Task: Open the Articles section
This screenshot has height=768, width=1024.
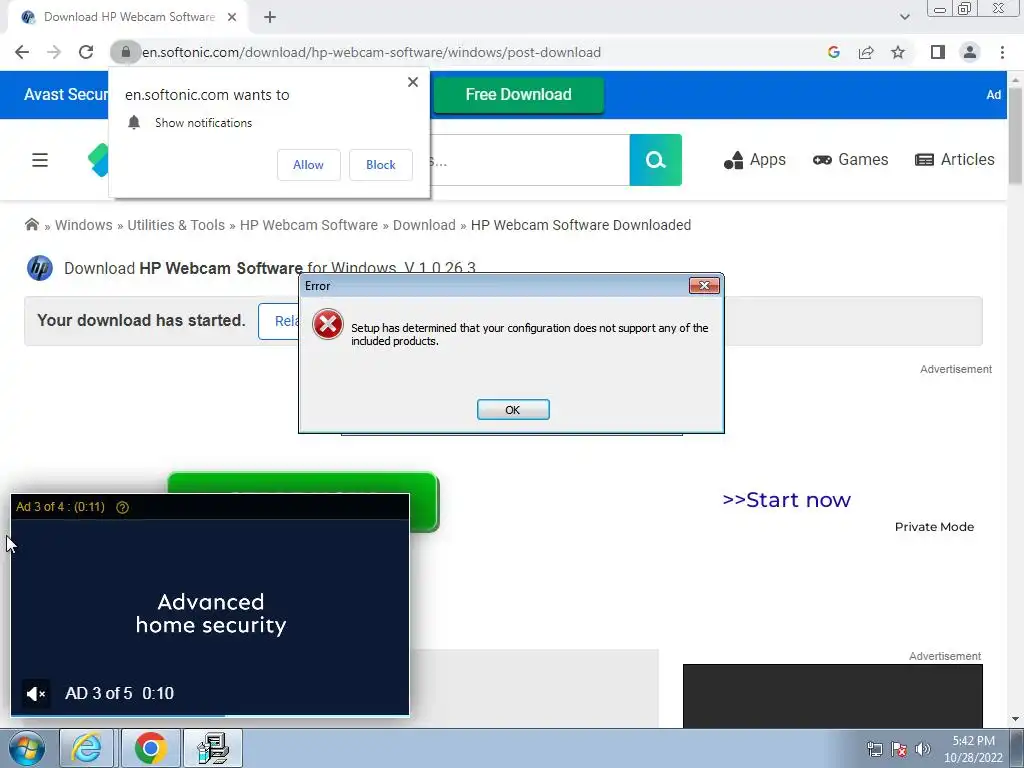Action: tap(955, 160)
